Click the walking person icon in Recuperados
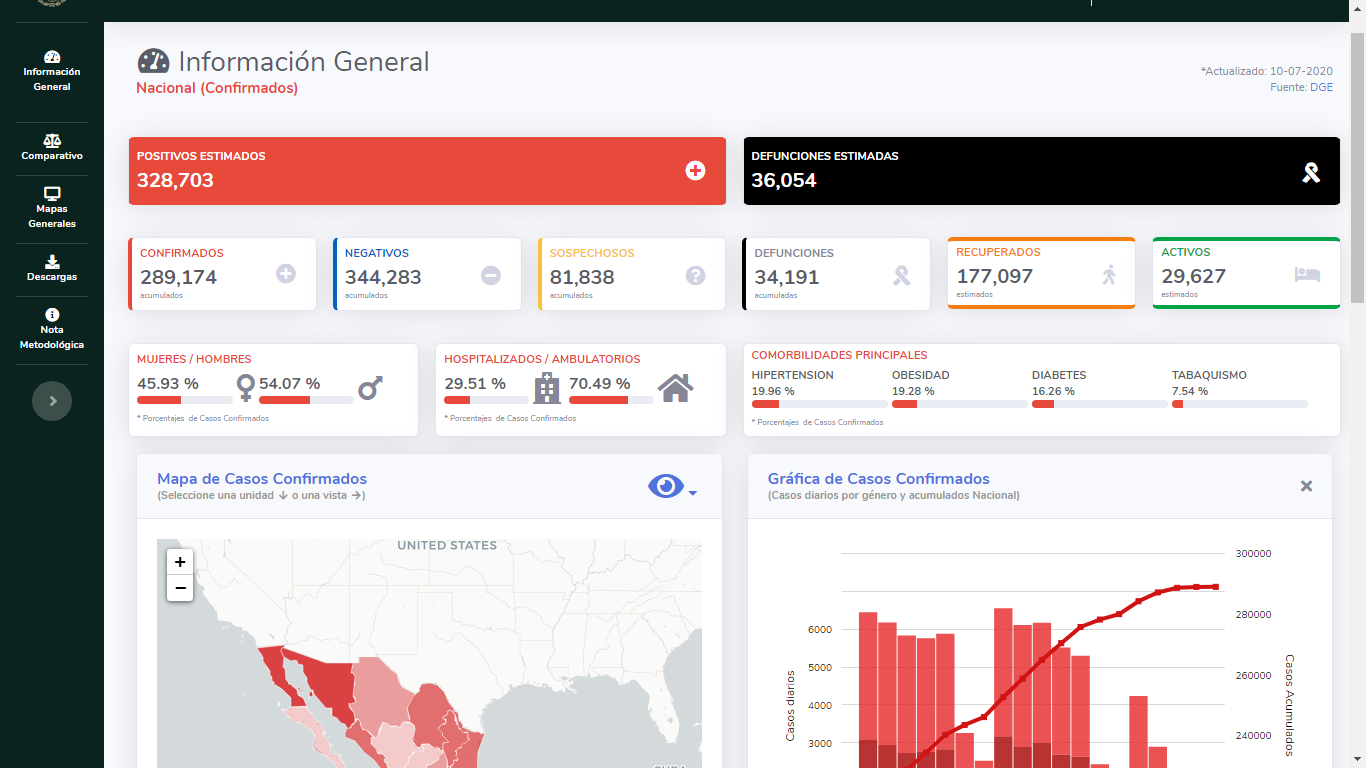1366x768 pixels. [x=1109, y=274]
